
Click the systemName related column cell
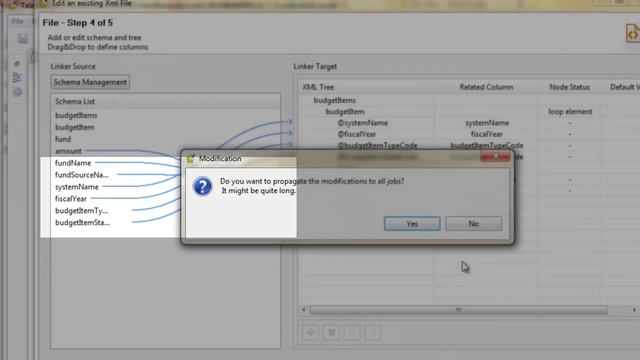[487, 123]
